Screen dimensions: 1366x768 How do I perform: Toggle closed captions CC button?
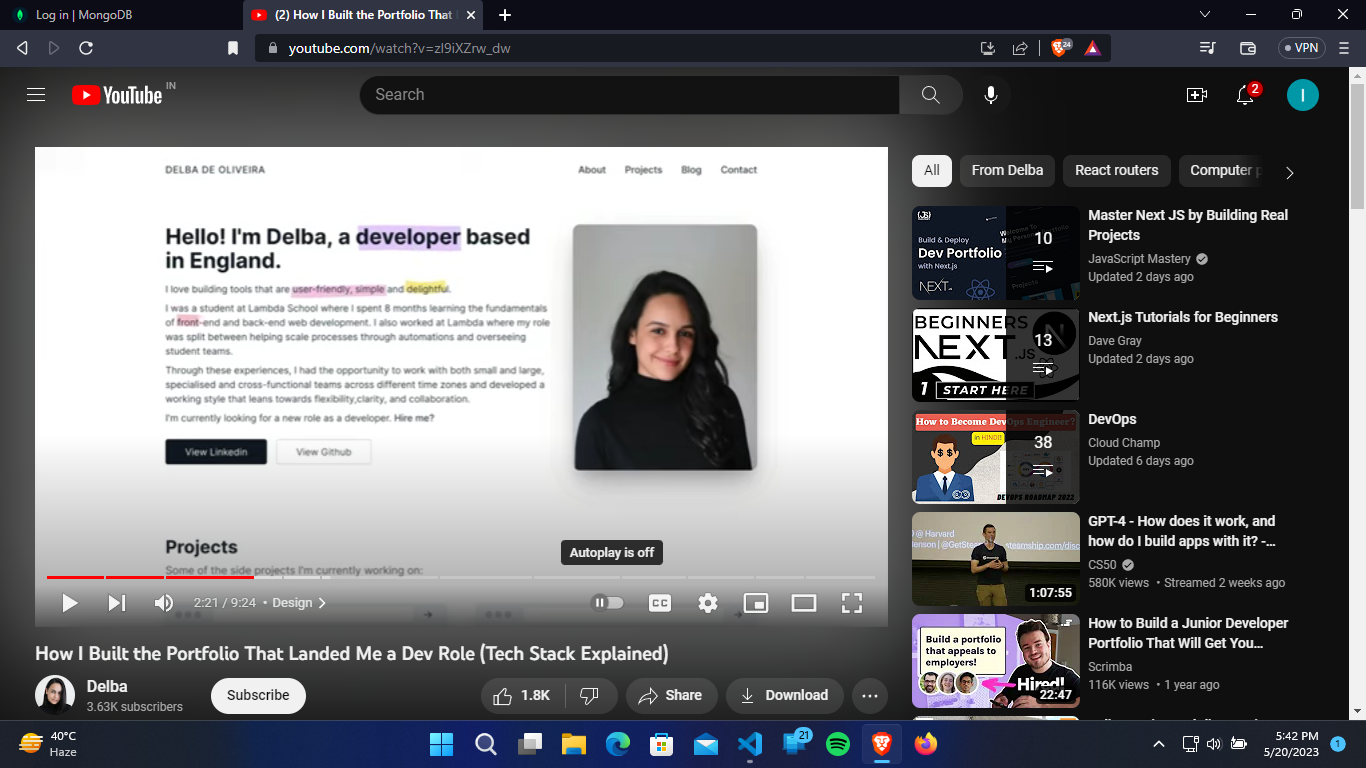coord(659,603)
